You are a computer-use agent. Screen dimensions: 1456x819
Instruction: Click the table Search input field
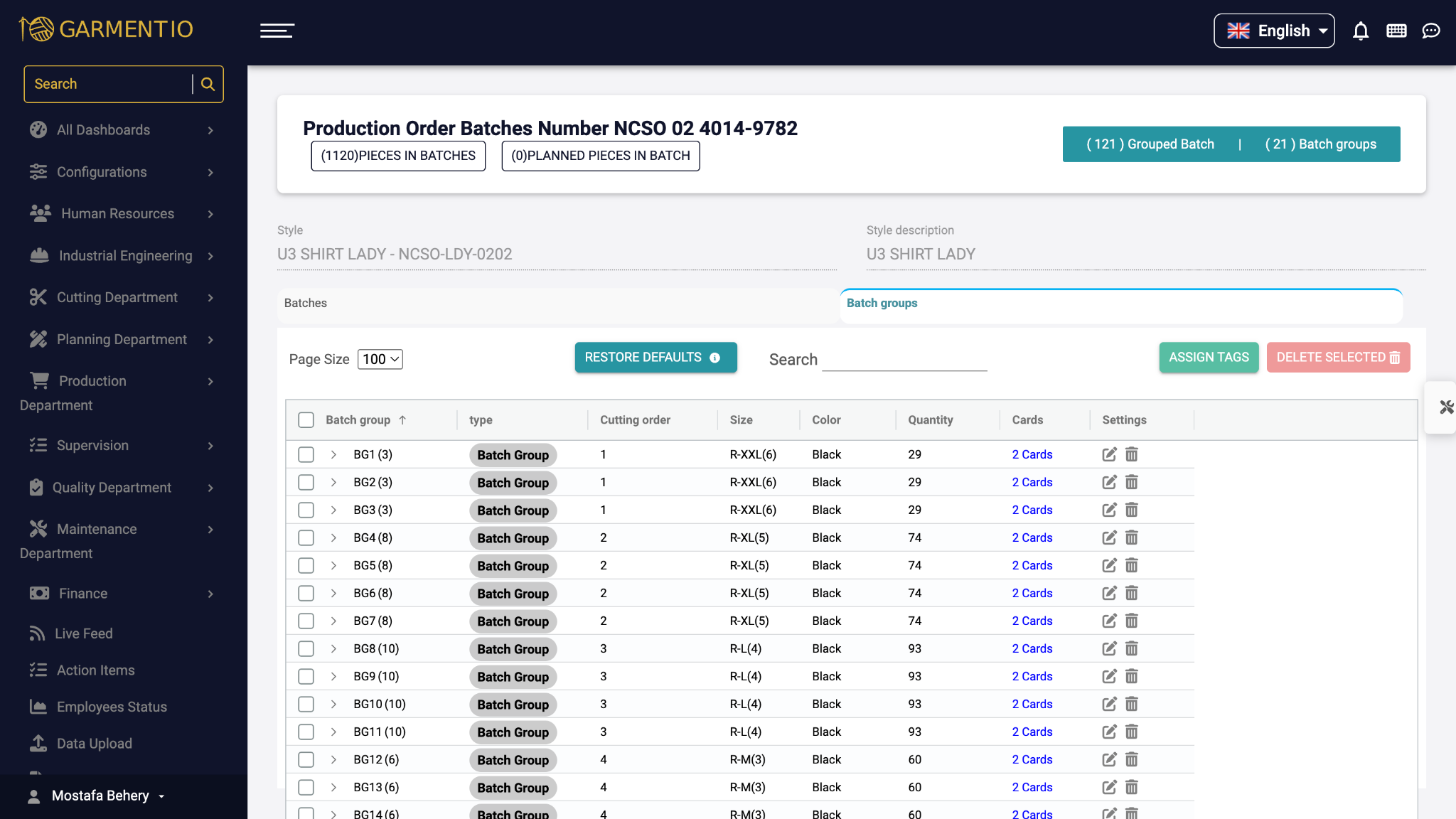904,360
